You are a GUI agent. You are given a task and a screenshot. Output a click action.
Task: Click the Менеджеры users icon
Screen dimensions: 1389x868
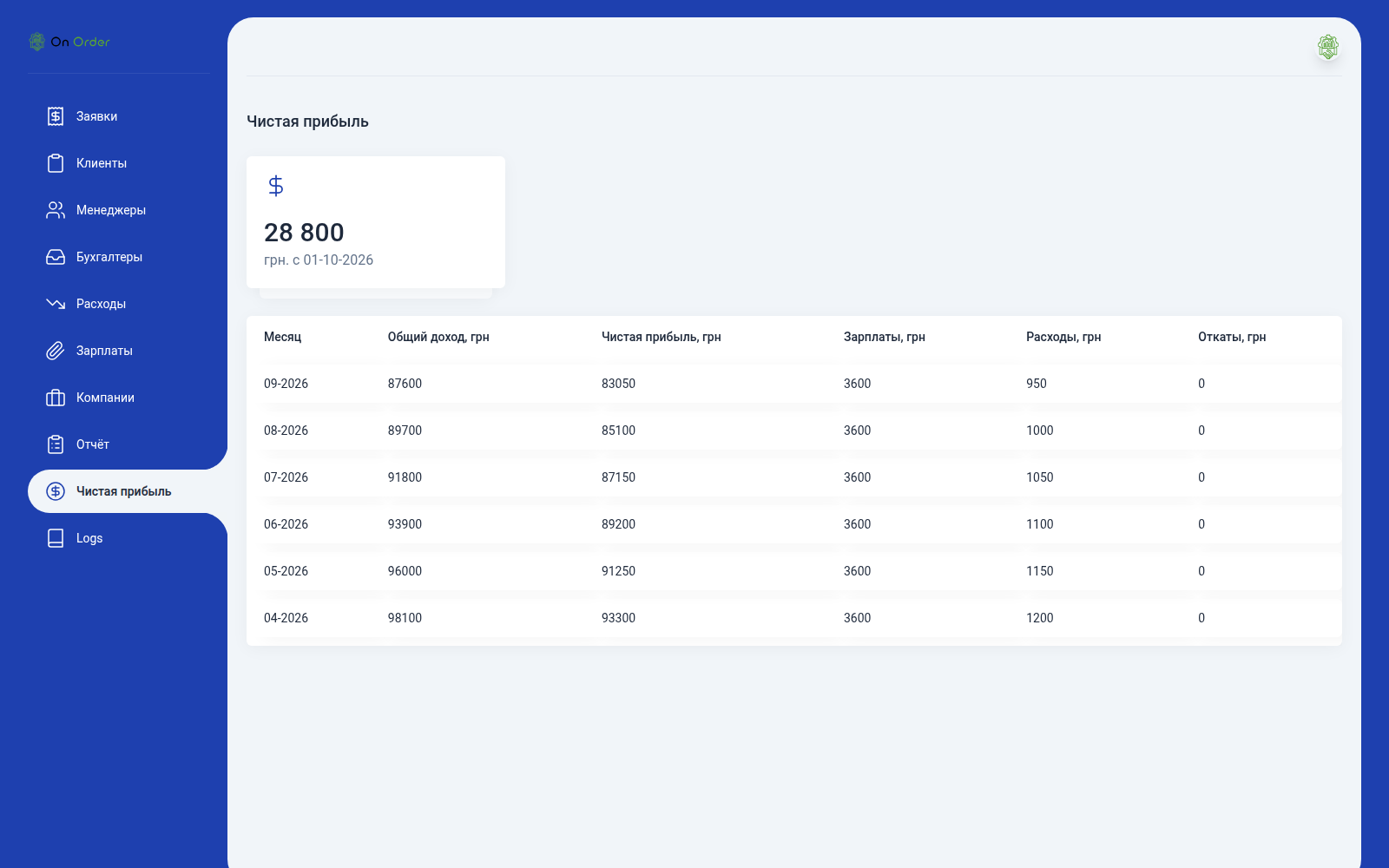(56, 210)
